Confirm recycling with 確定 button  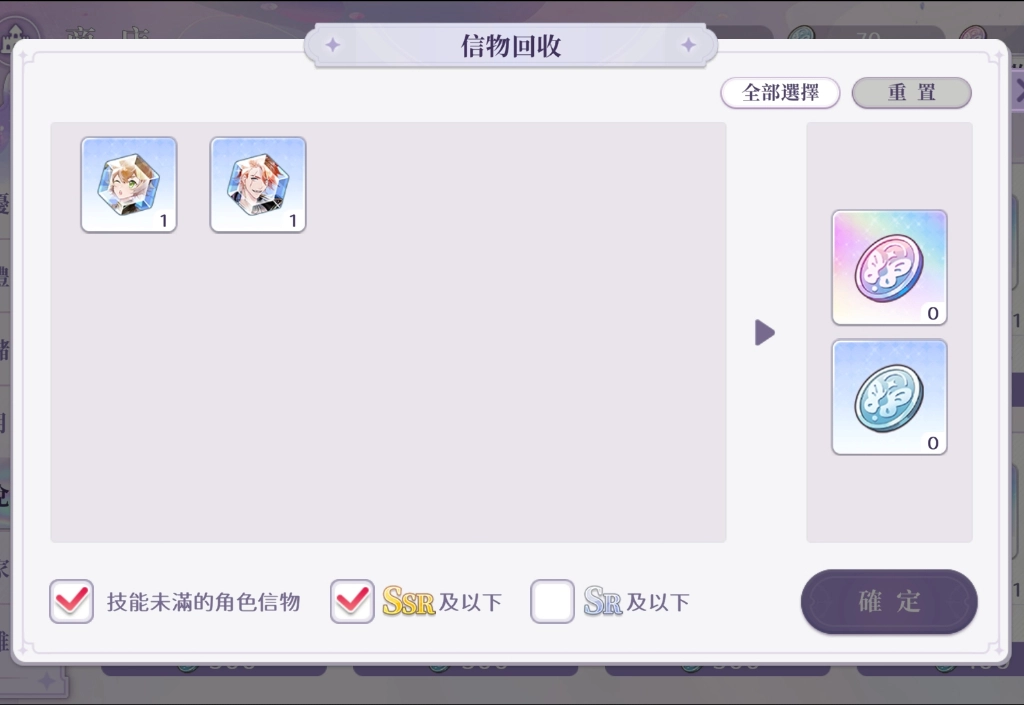pyautogui.click(x=889, y=601)
